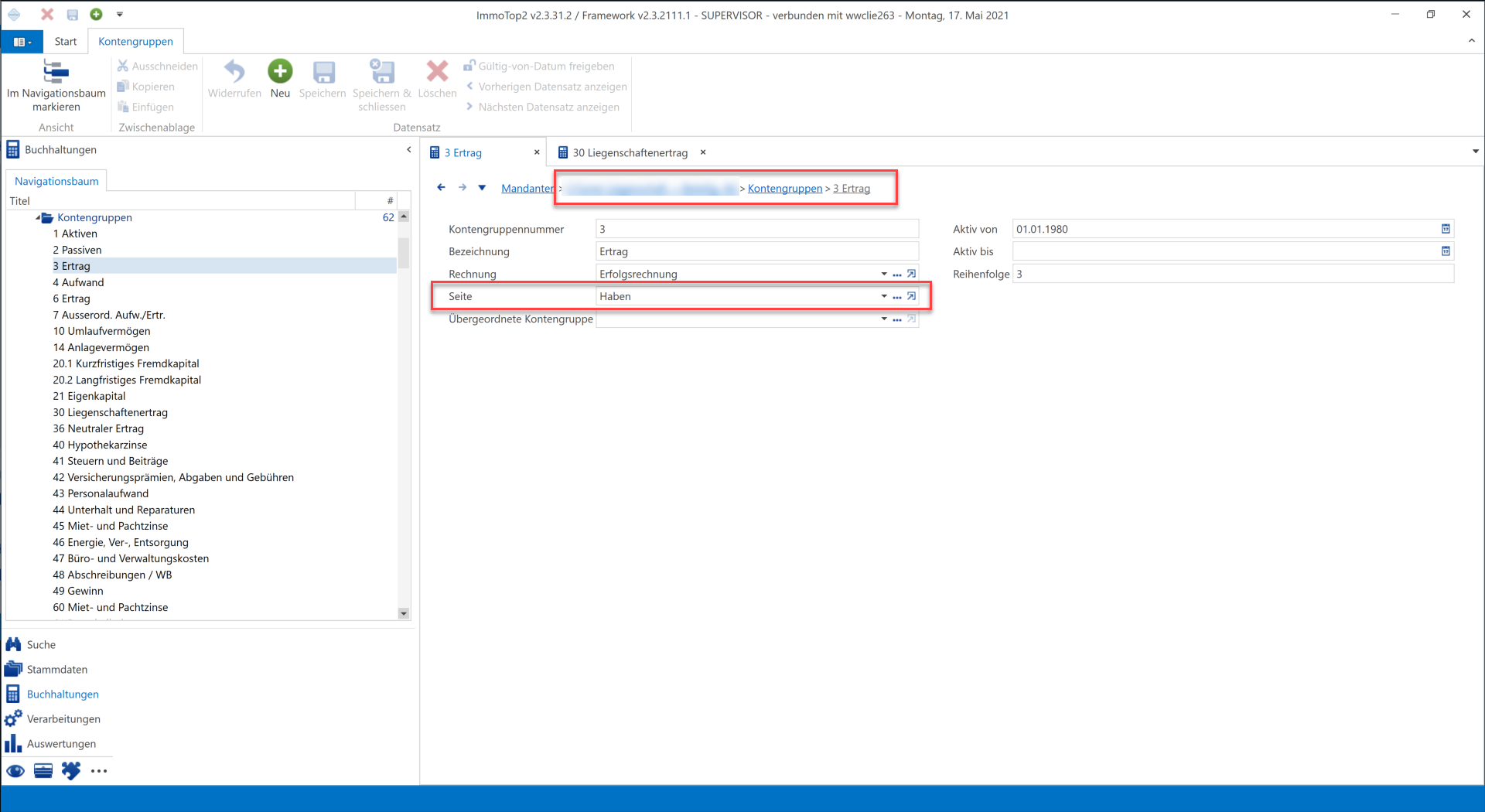This screenshot has width=1485, height=812.
Task: Click the Bezeichnung input field
Action: (x=757, y=251)
